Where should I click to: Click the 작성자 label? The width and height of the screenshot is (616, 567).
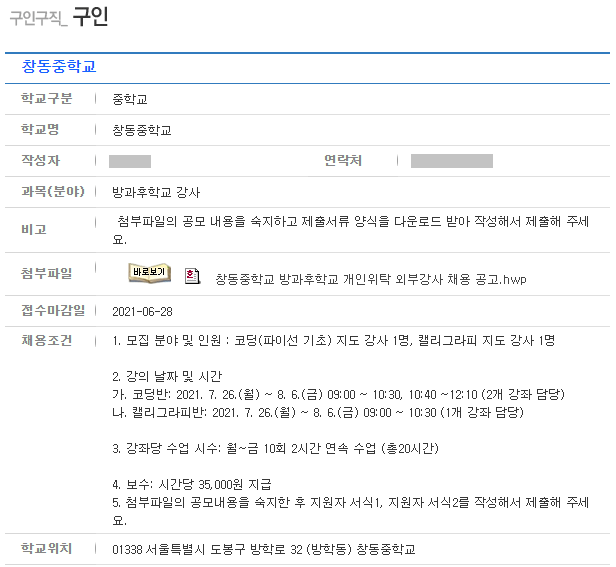tap(40, 160)
